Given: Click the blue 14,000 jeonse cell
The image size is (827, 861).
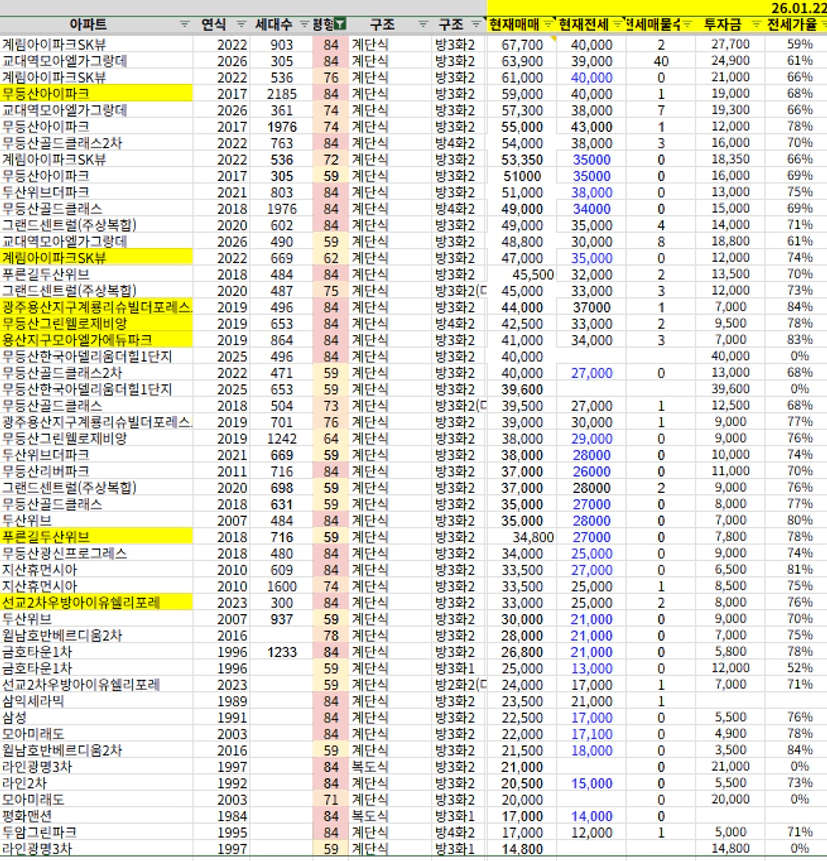Looking at the screenshot, I should [x=591, y=815].
